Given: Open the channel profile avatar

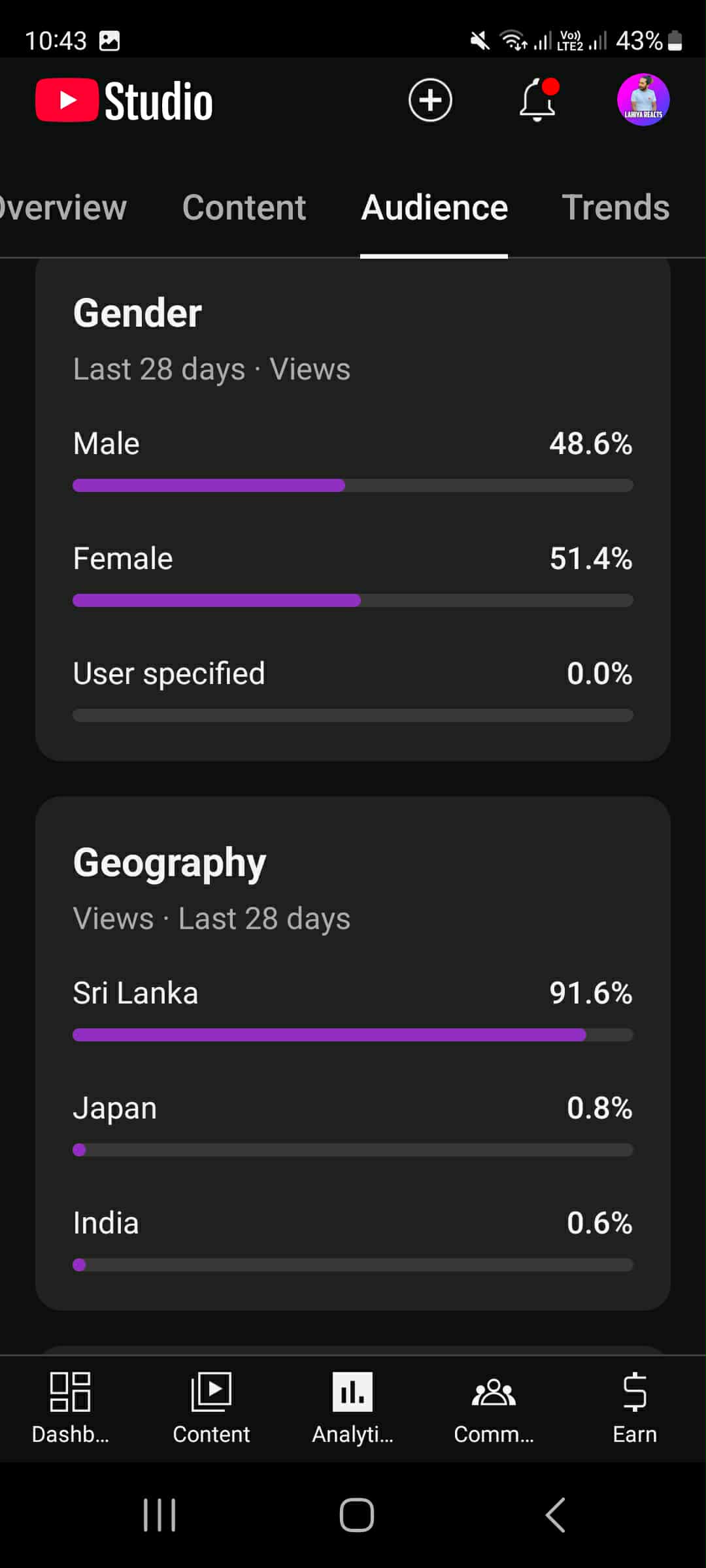Looking at the screenshot, I should pos(643,100).
